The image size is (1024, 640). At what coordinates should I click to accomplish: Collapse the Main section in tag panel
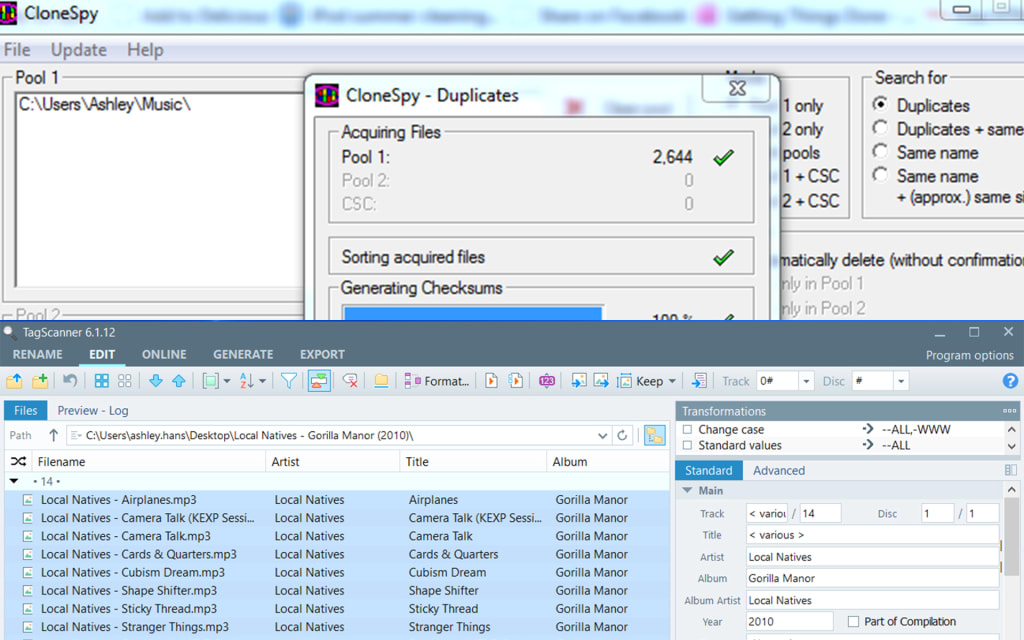tap(688, 490)
